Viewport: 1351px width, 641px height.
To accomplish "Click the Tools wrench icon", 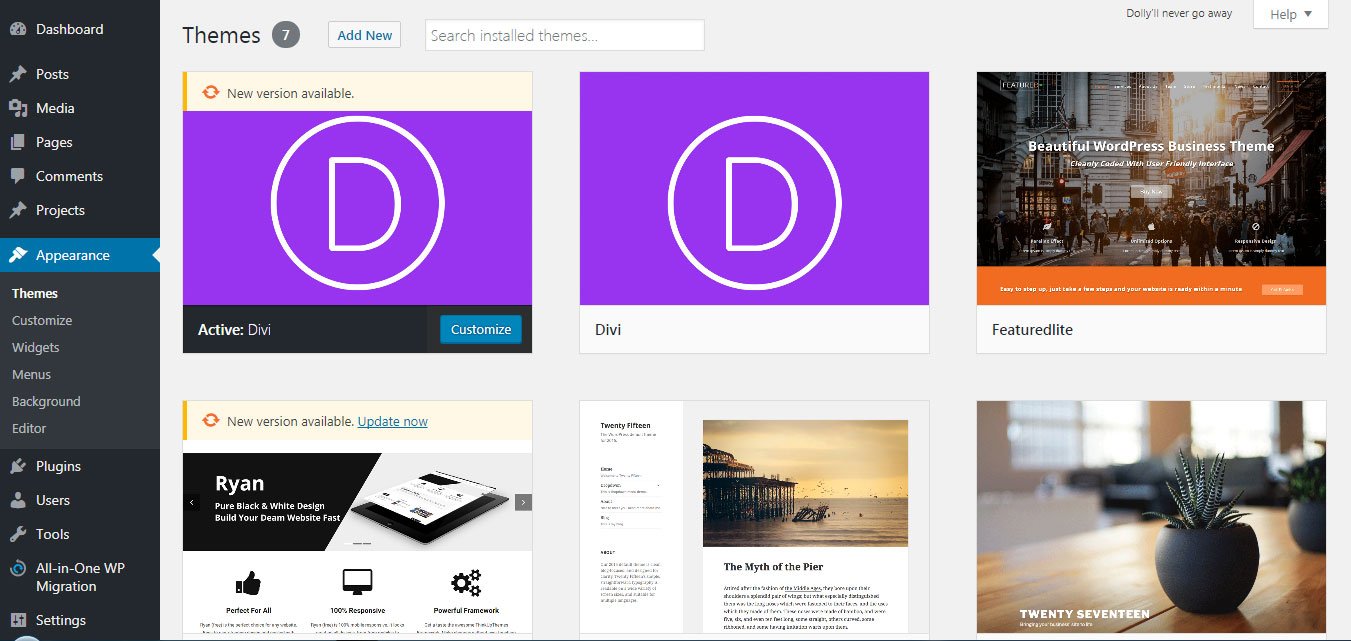I will (x=18, y=534).
